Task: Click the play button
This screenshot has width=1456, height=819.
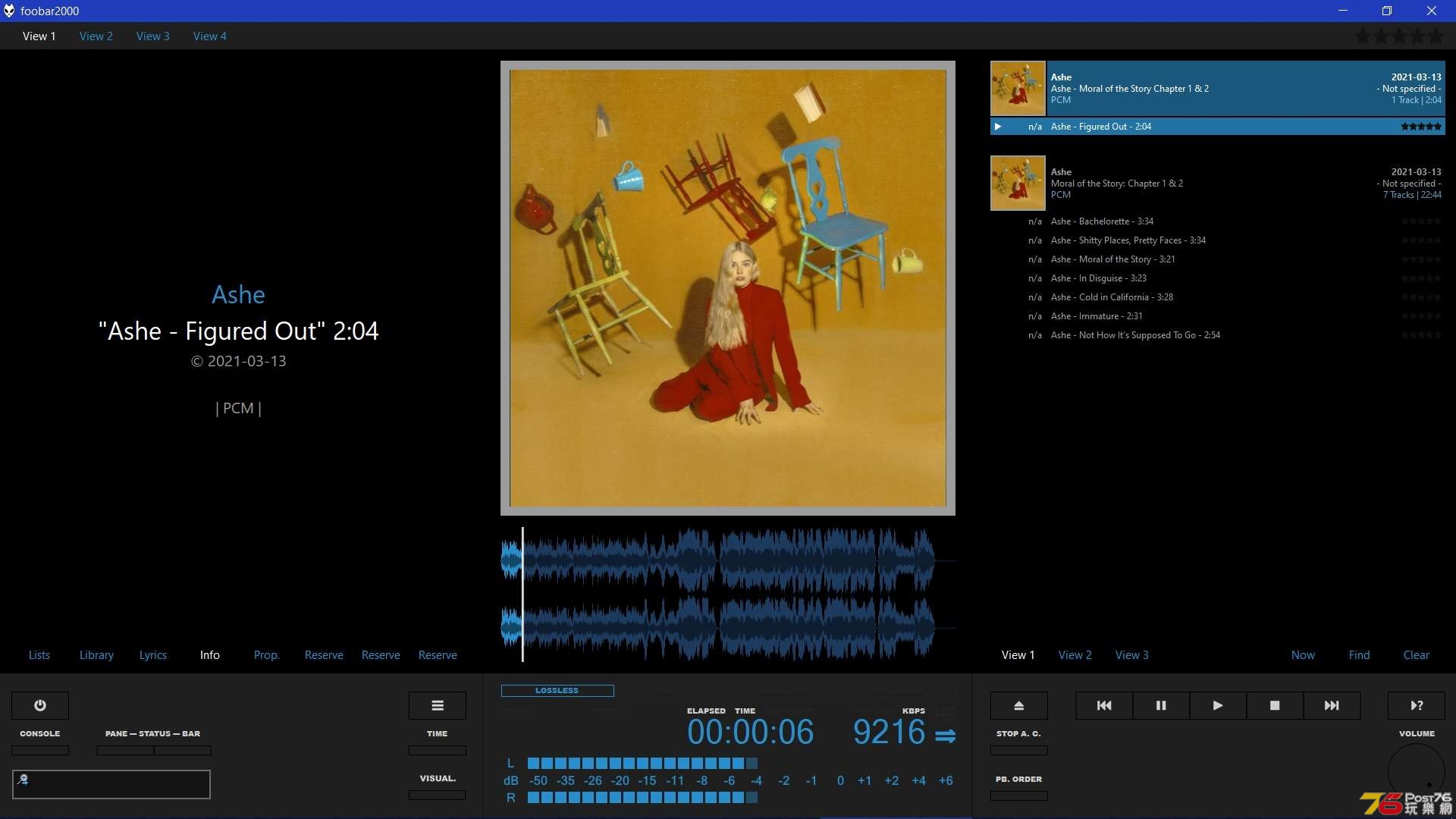Action: tap(1218, 705)
